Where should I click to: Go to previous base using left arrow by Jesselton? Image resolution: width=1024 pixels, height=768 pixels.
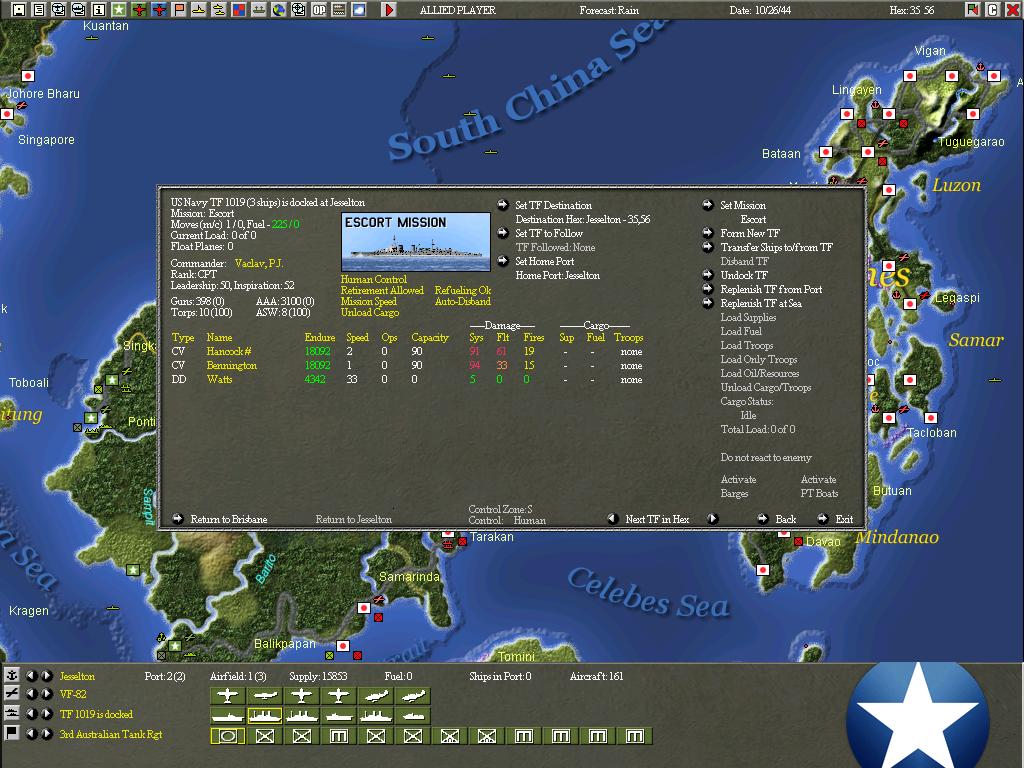point(31,675)
